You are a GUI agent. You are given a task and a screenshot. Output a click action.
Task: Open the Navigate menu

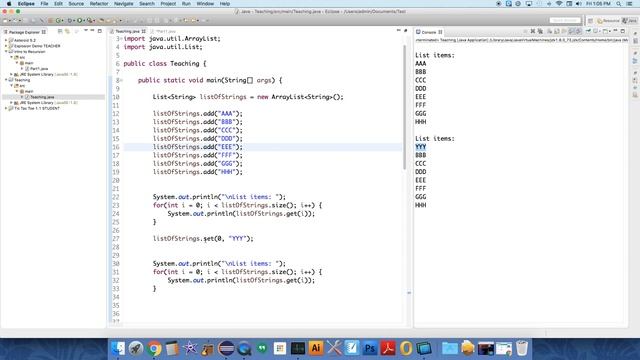click(x=123, y=4)
